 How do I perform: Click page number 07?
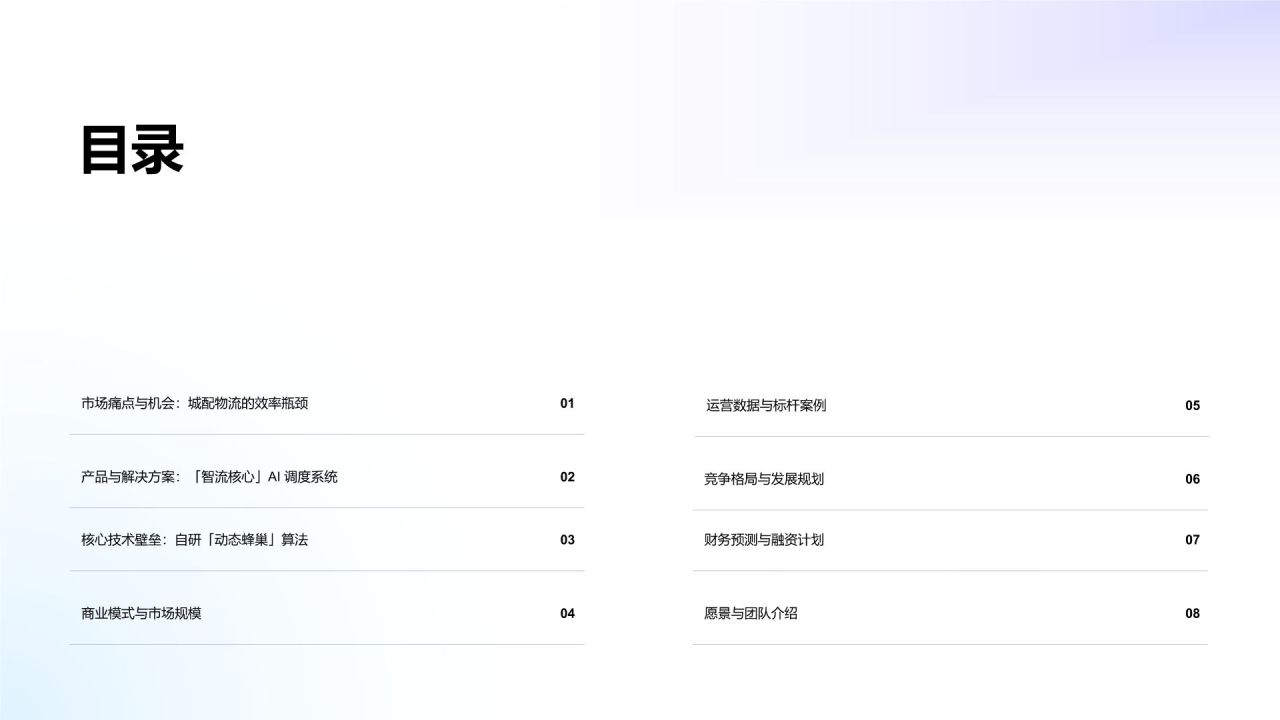click(x=1192, y=540)
